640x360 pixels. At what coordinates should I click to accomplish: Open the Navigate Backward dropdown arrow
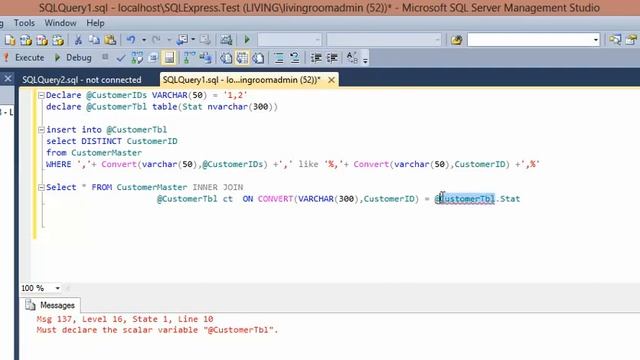tap(193, 40)
